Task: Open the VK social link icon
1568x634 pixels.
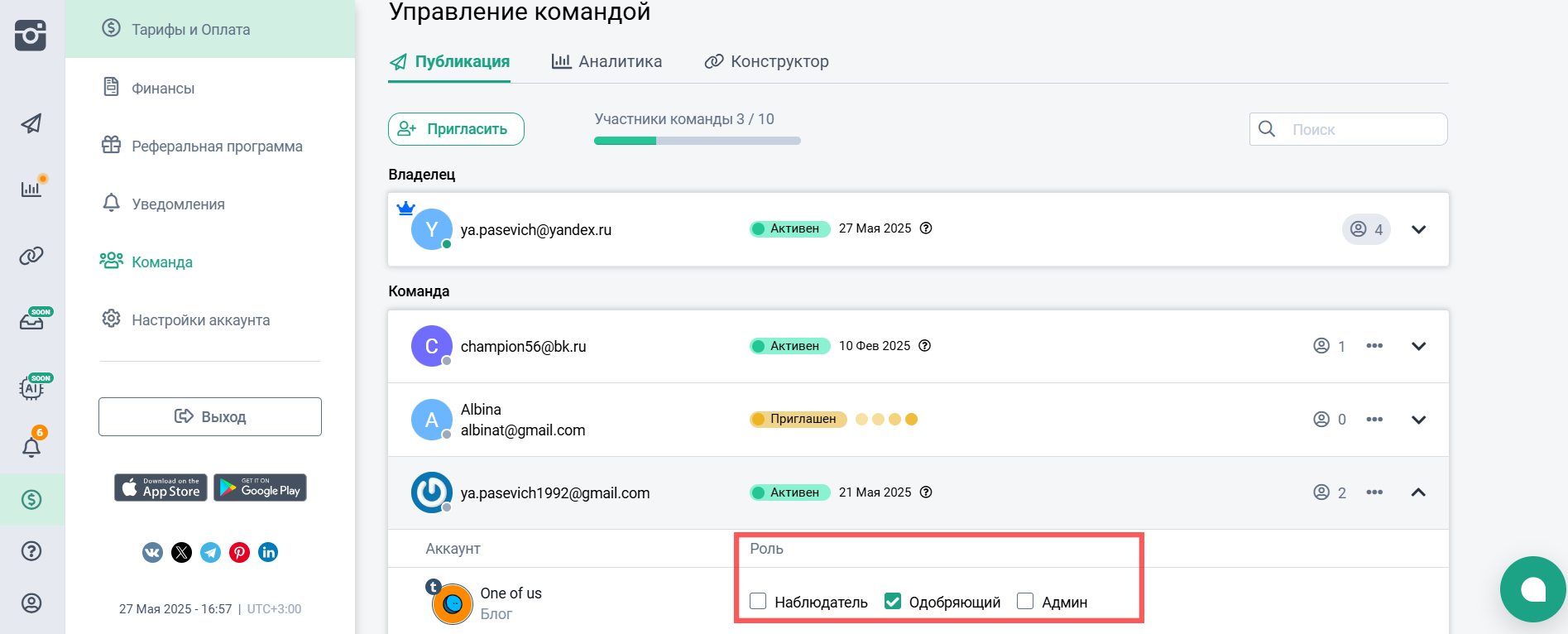Action: tap(153, 552)
